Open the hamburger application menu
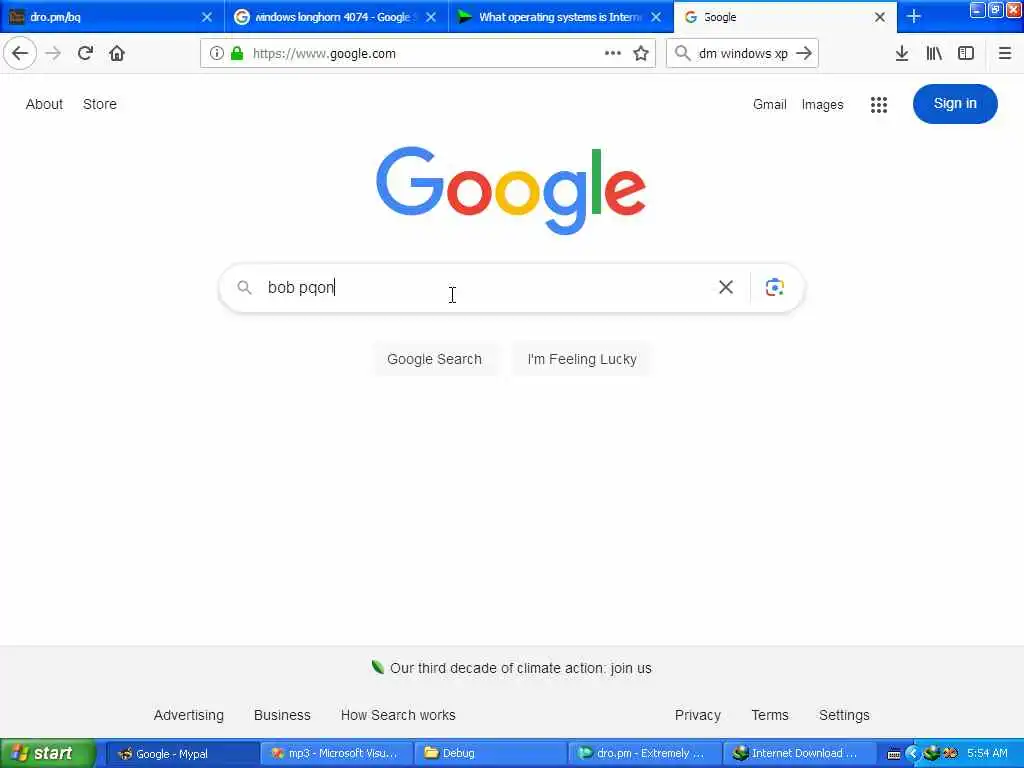Image resolution: width=1024 pixels, height=768 pixels. (1005, 54)
